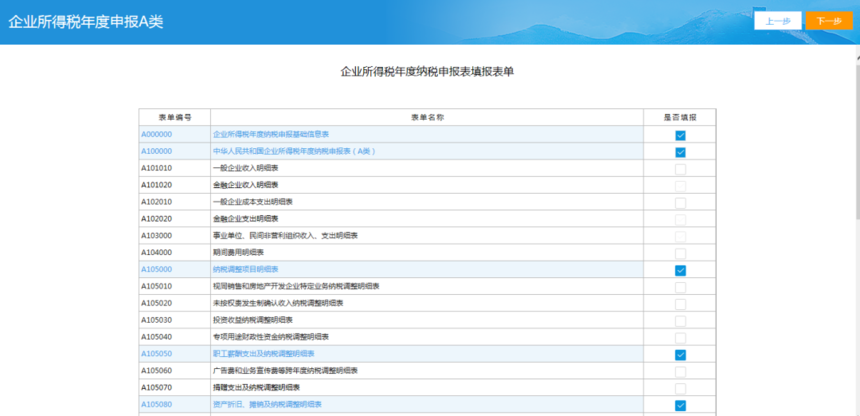
Task: Uncheck the A000000 form checkbox
Action: (680, 136)
